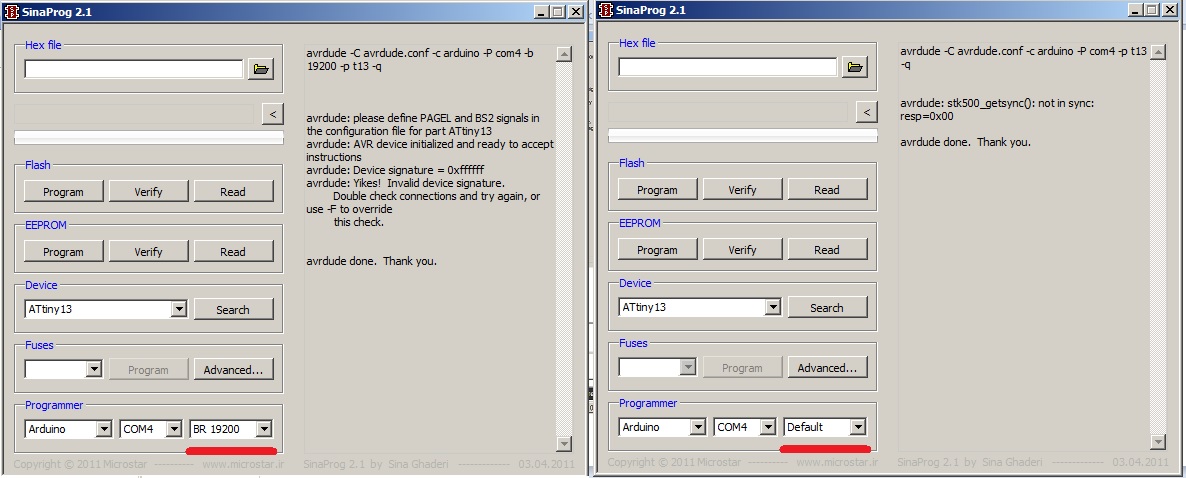Click scroll up arrow in right window output log
Image resolution: width=1186 pixels, height=478 pixels.
click(1158, 52)
